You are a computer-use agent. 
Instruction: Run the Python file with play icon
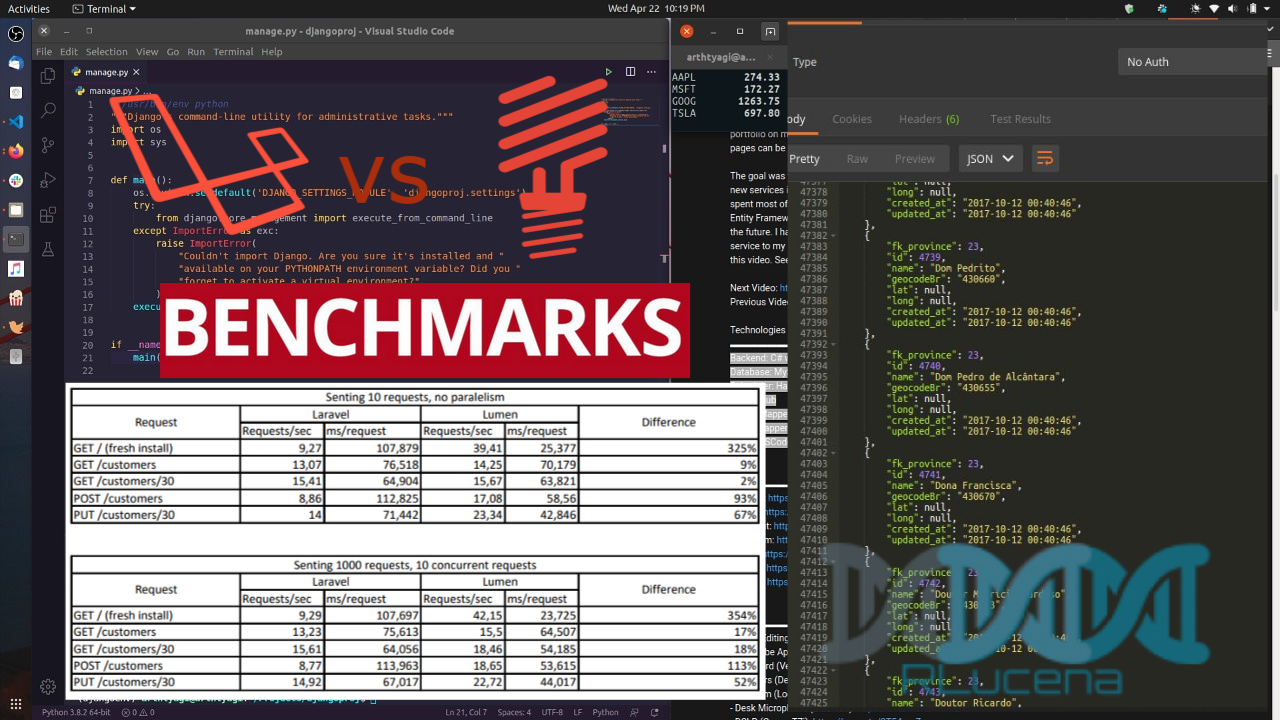point(608,72)
